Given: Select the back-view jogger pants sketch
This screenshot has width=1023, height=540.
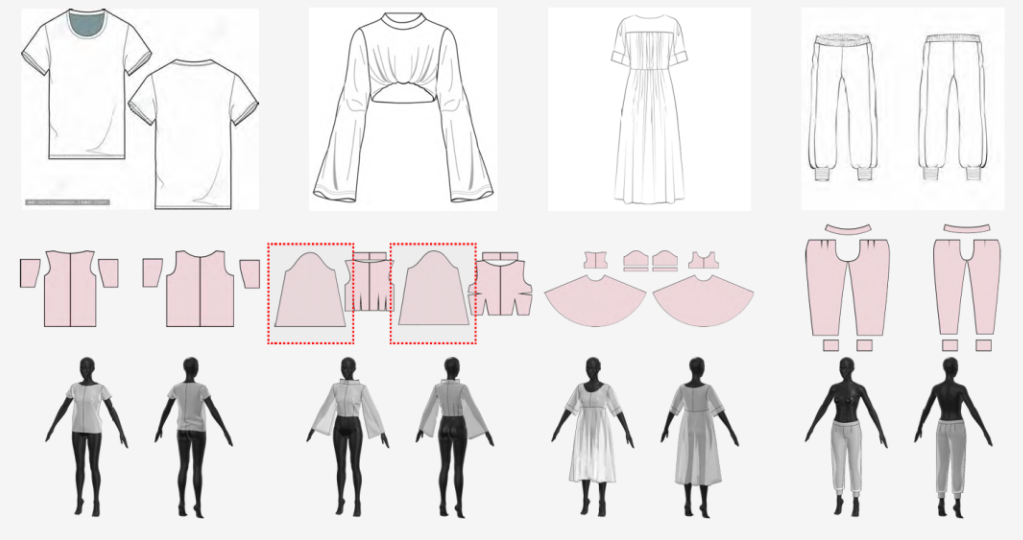Looking at the screenshot, I should pos(953,108).
